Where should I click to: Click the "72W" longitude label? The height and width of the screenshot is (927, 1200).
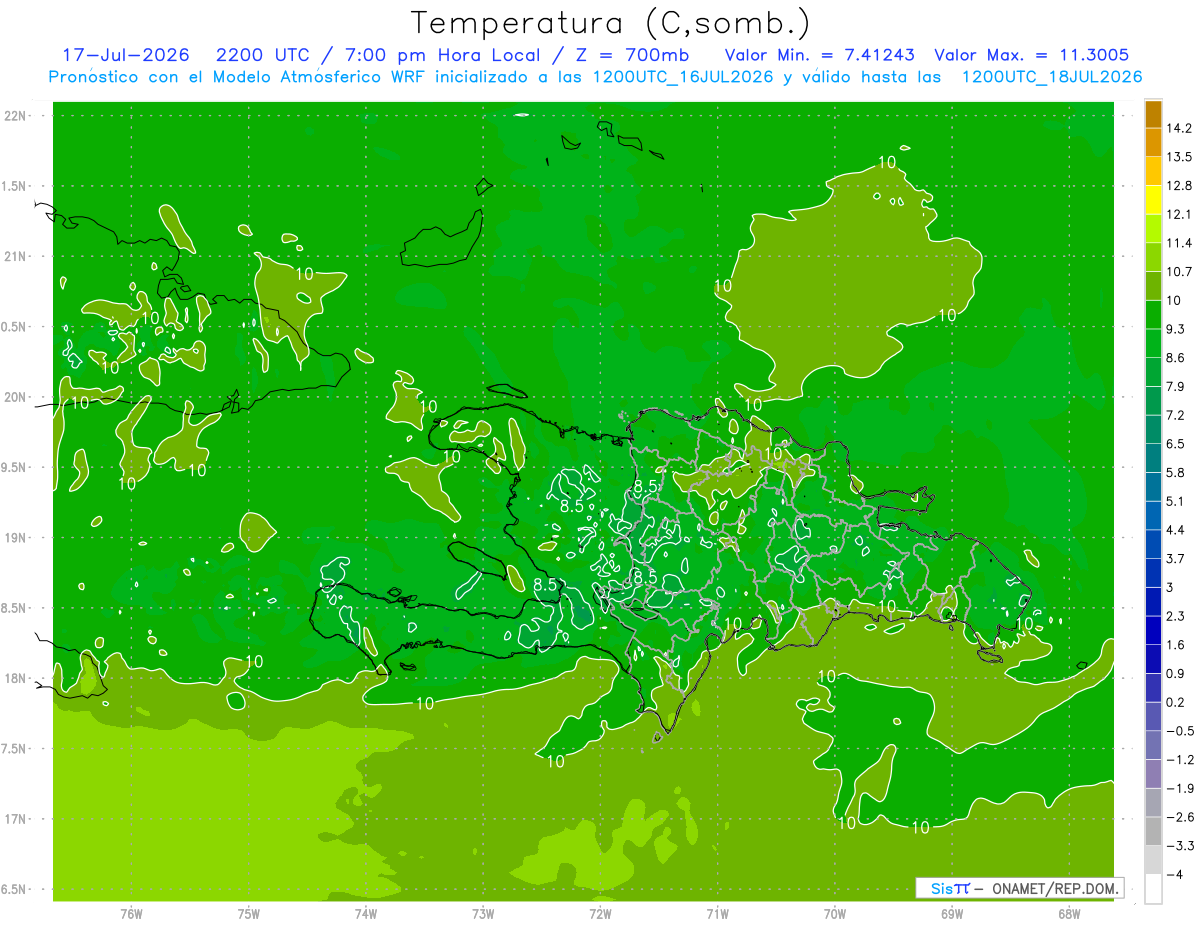tap(600, 914)
